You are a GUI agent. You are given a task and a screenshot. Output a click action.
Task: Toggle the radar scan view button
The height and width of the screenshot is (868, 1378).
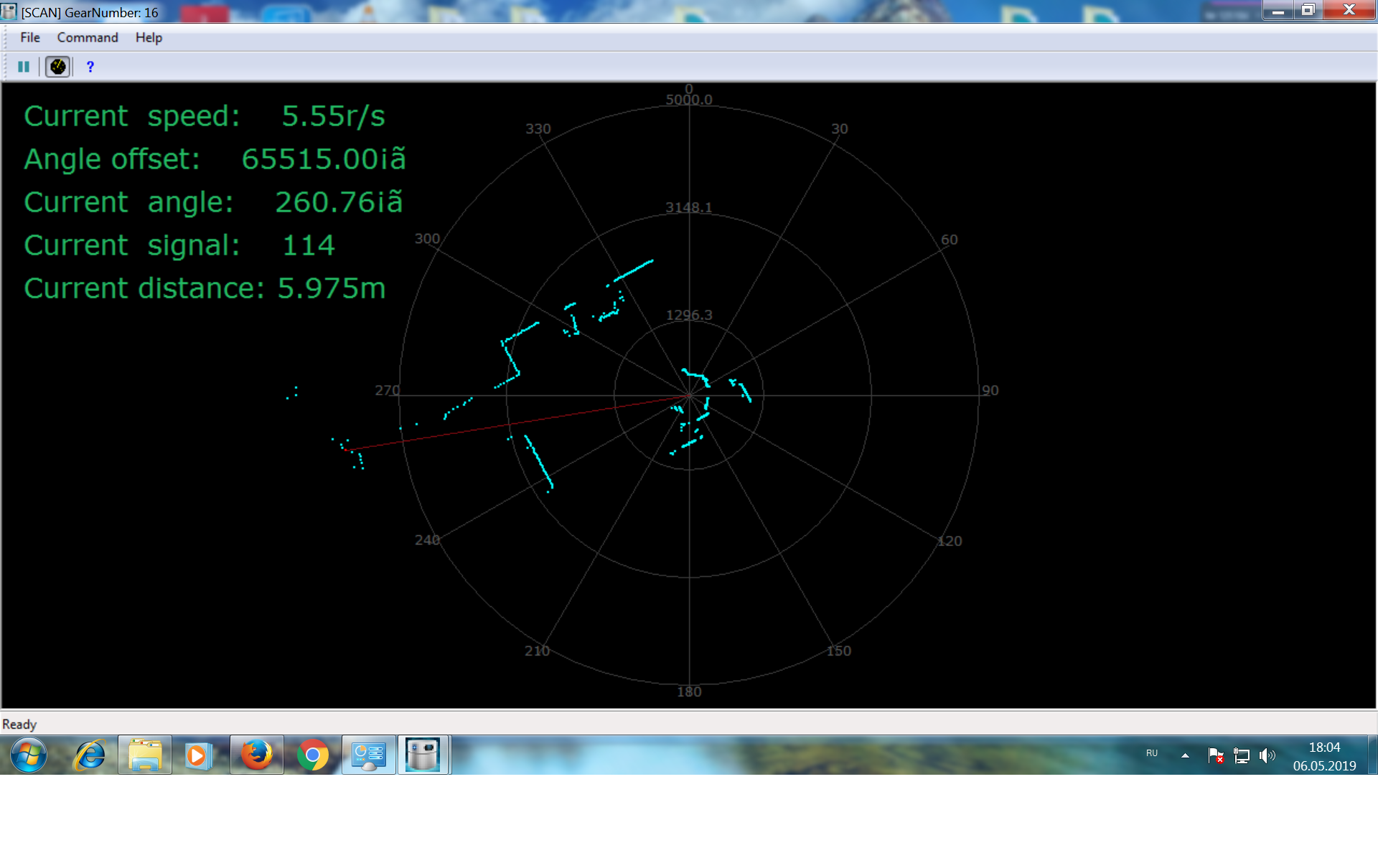(57, 67)
